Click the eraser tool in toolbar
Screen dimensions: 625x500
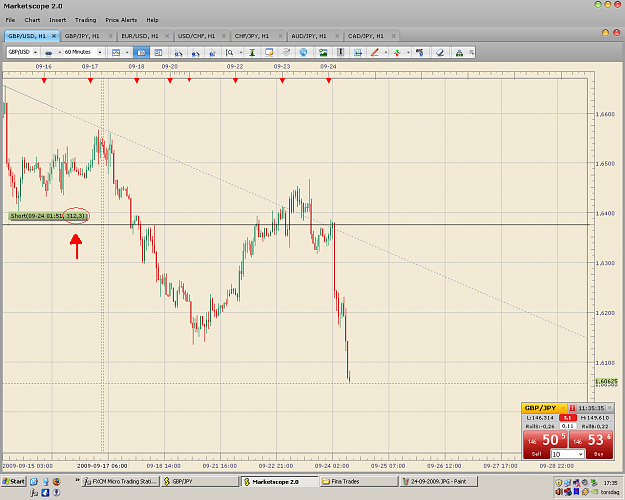pos(440,52)
